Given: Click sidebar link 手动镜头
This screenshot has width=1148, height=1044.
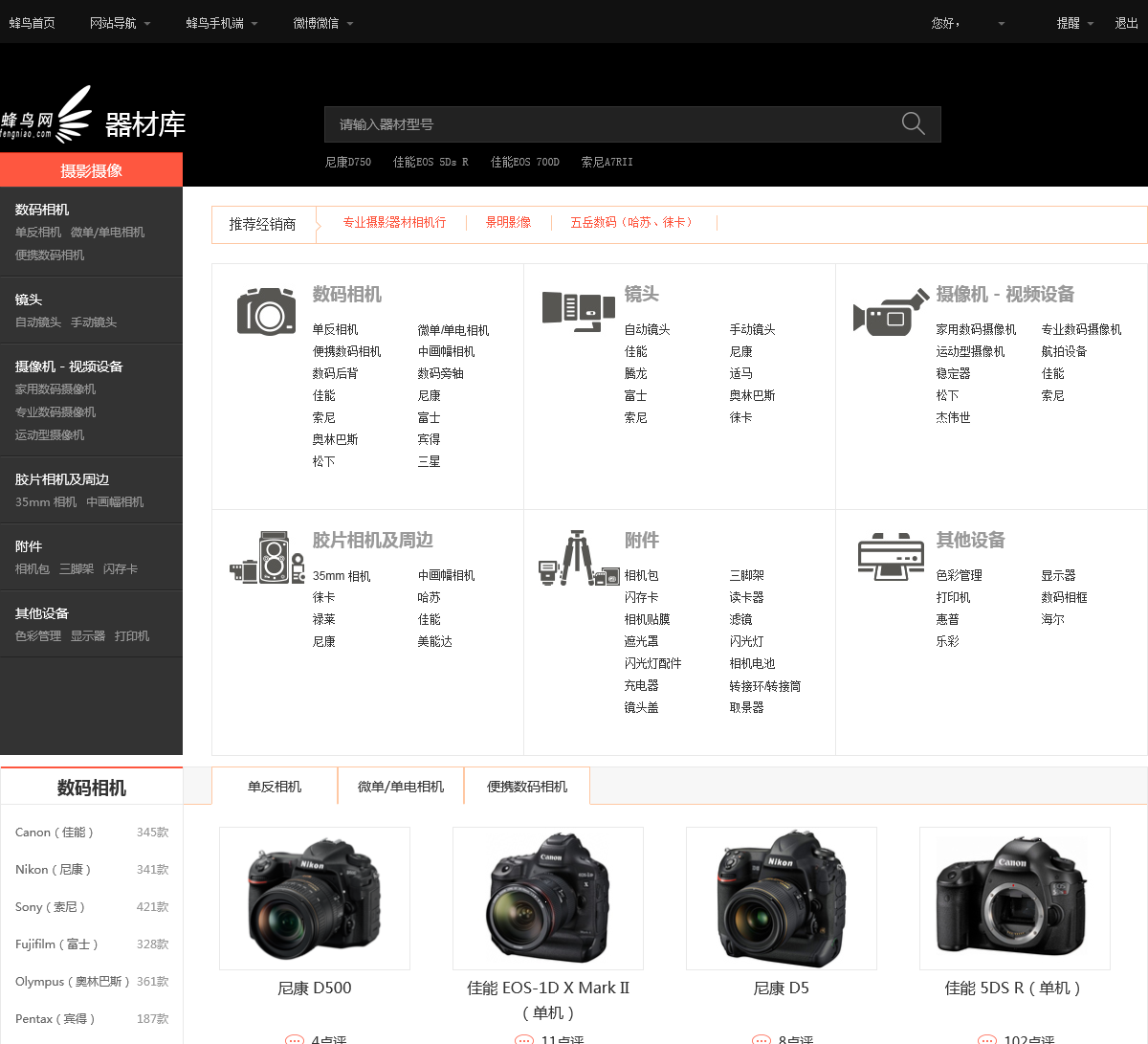Looking at the screenshot, I should (94, 322).
